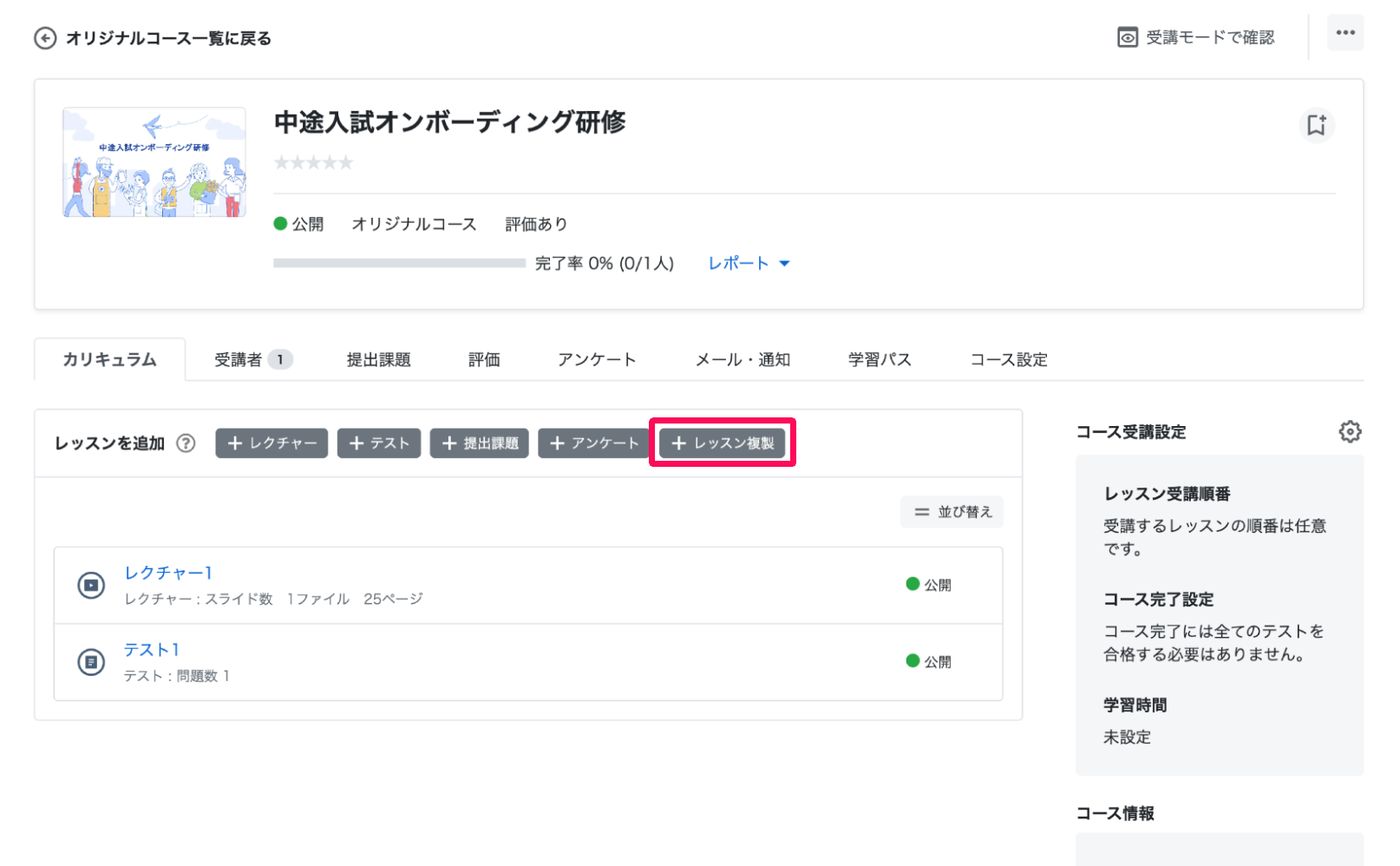Open the アンケート tab
This screenshot has width=1400, height=866.
point(597,359)
